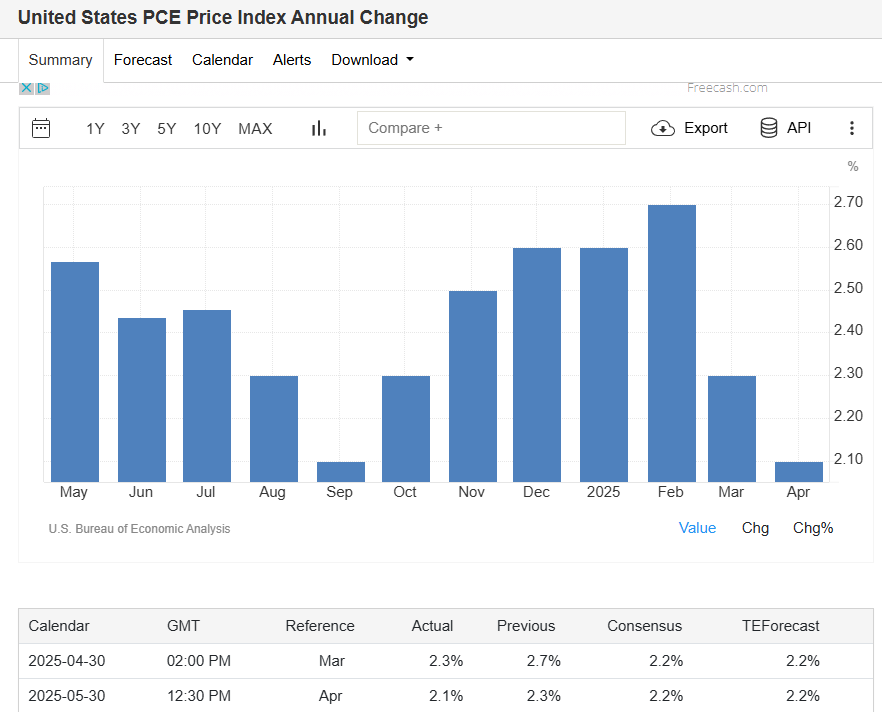
Task: Change chart type with bar chart icon
Action: [x=319, y=128]
